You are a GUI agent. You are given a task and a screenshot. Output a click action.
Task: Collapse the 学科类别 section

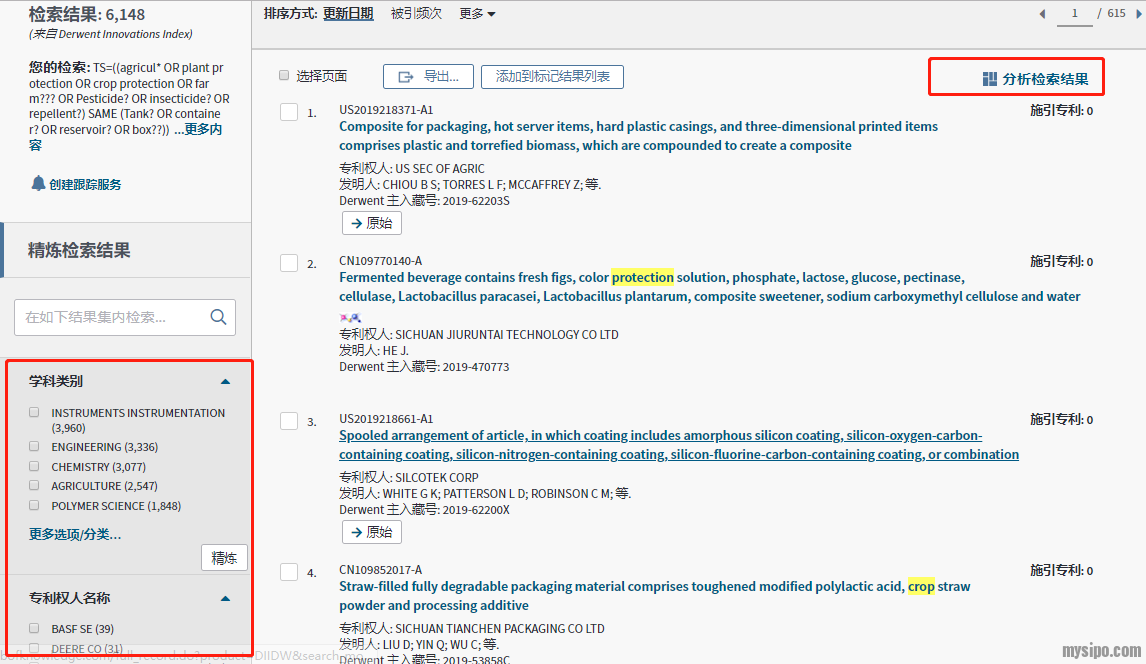tap(225, 381)
